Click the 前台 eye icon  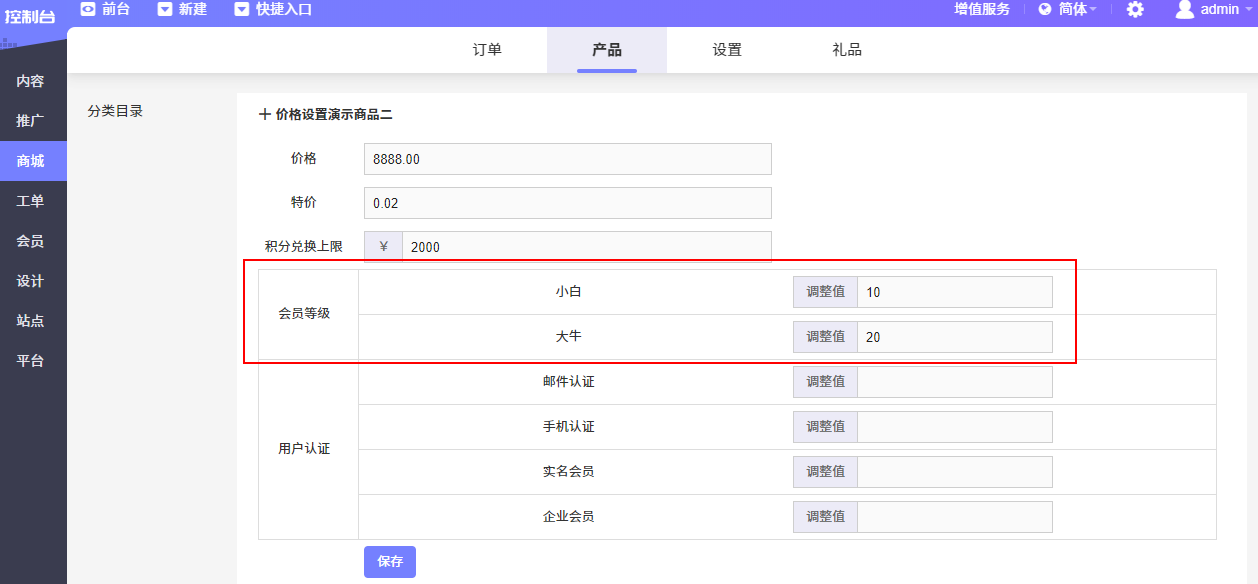point(88,9)
